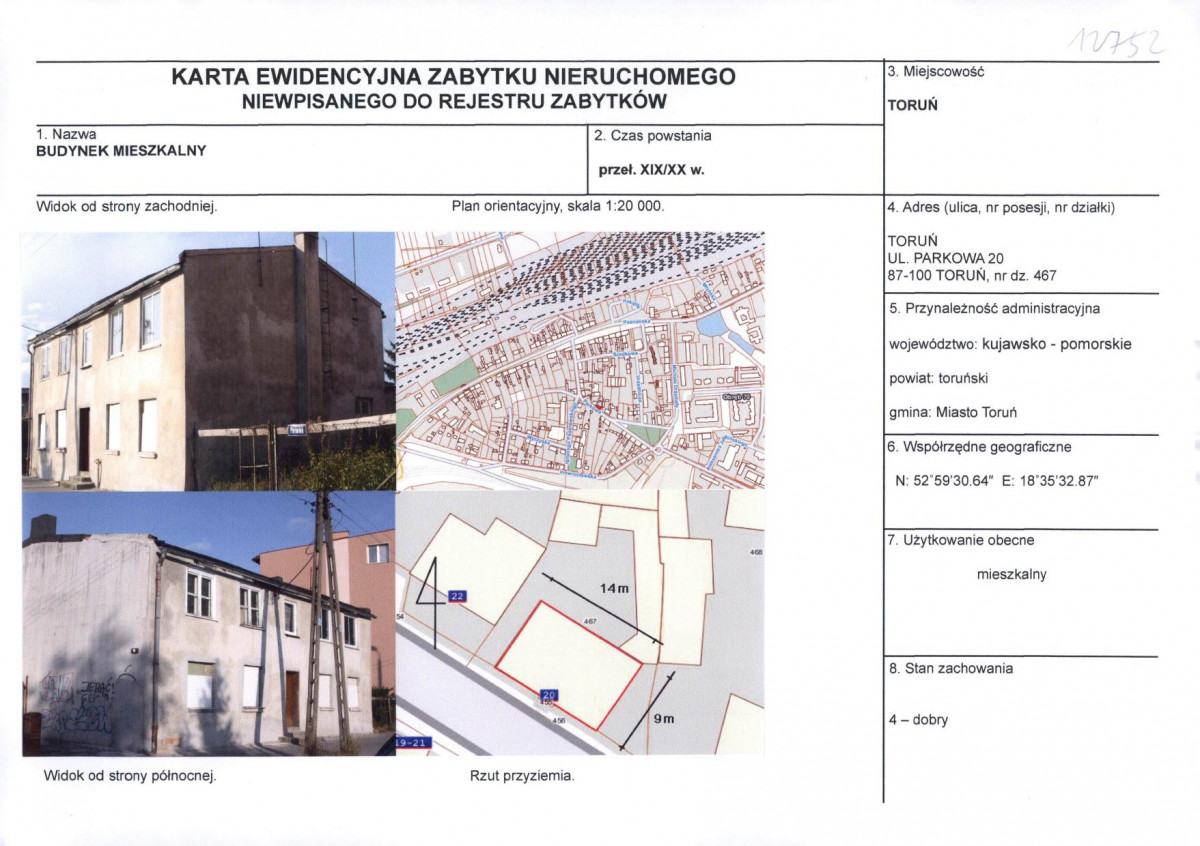Click the orientation map at 1:20 000 scale
The height and width of the screenshot is (846, 1200).
[580, 361]
